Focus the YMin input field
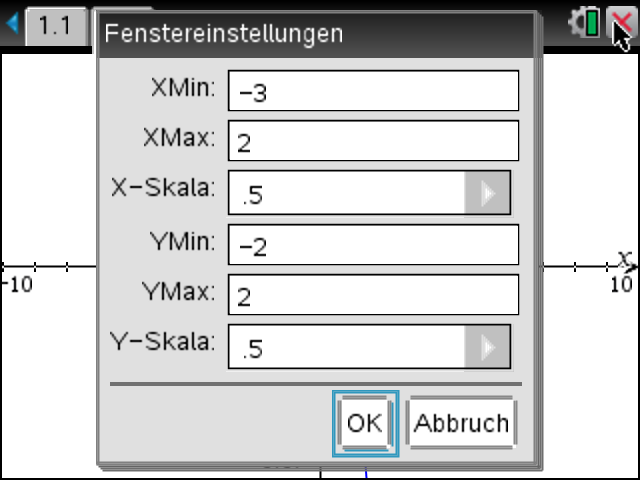Viewport: 640px width, 480px height. pyautogui.click(x=373, y=245)
